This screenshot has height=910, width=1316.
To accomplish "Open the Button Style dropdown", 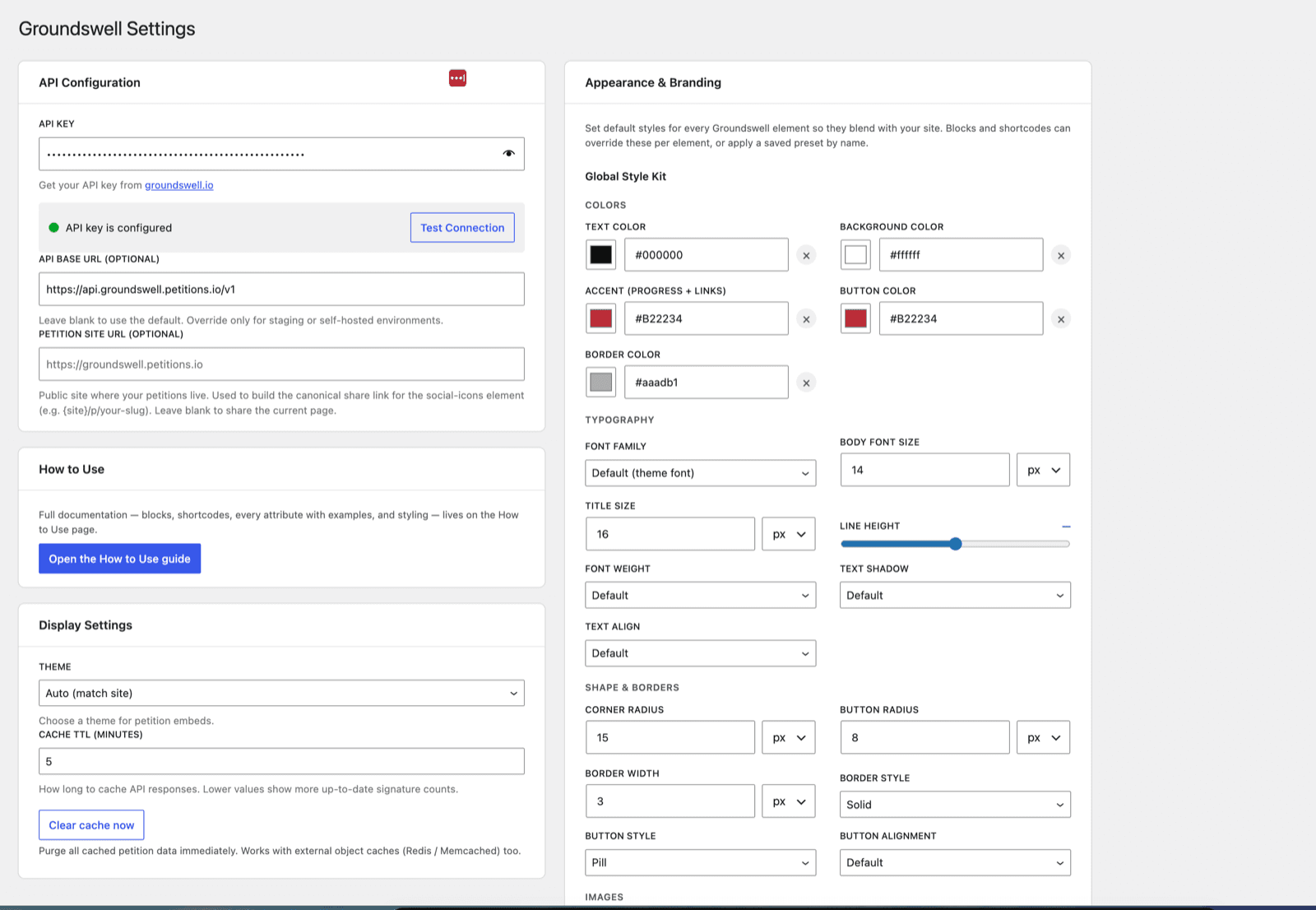I will (x=701, y=862).
